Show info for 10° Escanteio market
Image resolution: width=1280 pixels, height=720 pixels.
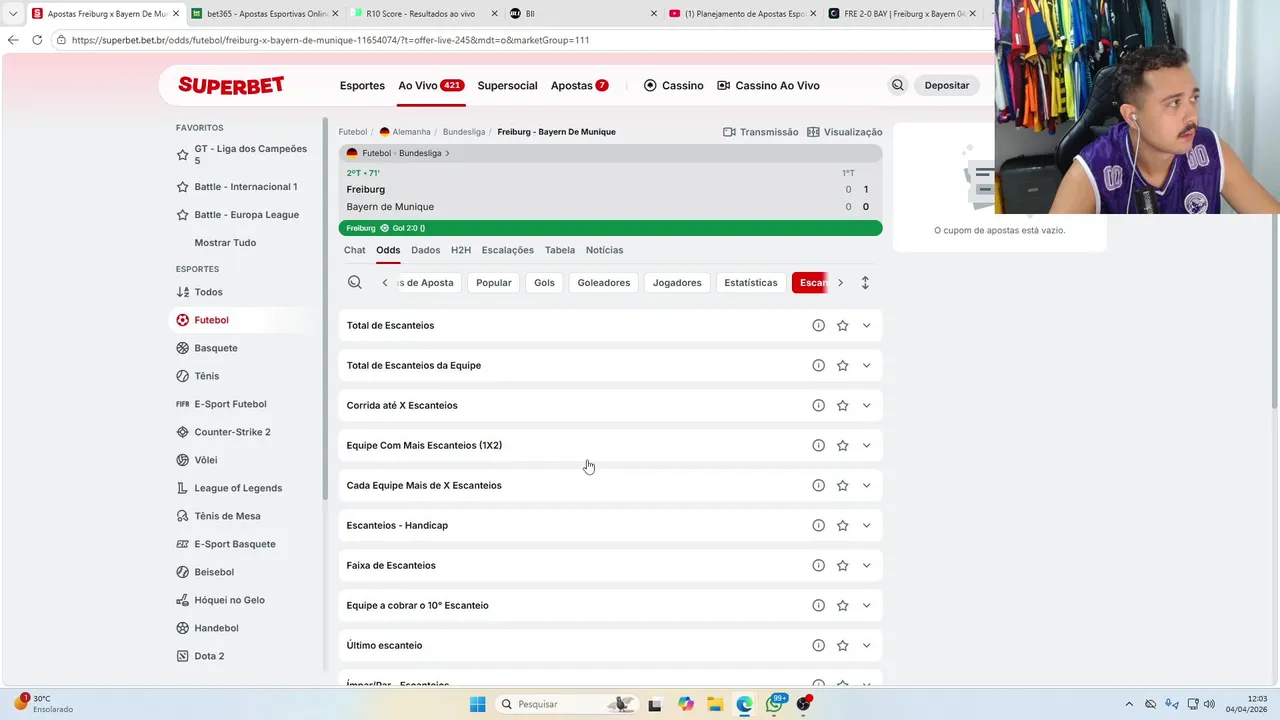tap(818, 605)
